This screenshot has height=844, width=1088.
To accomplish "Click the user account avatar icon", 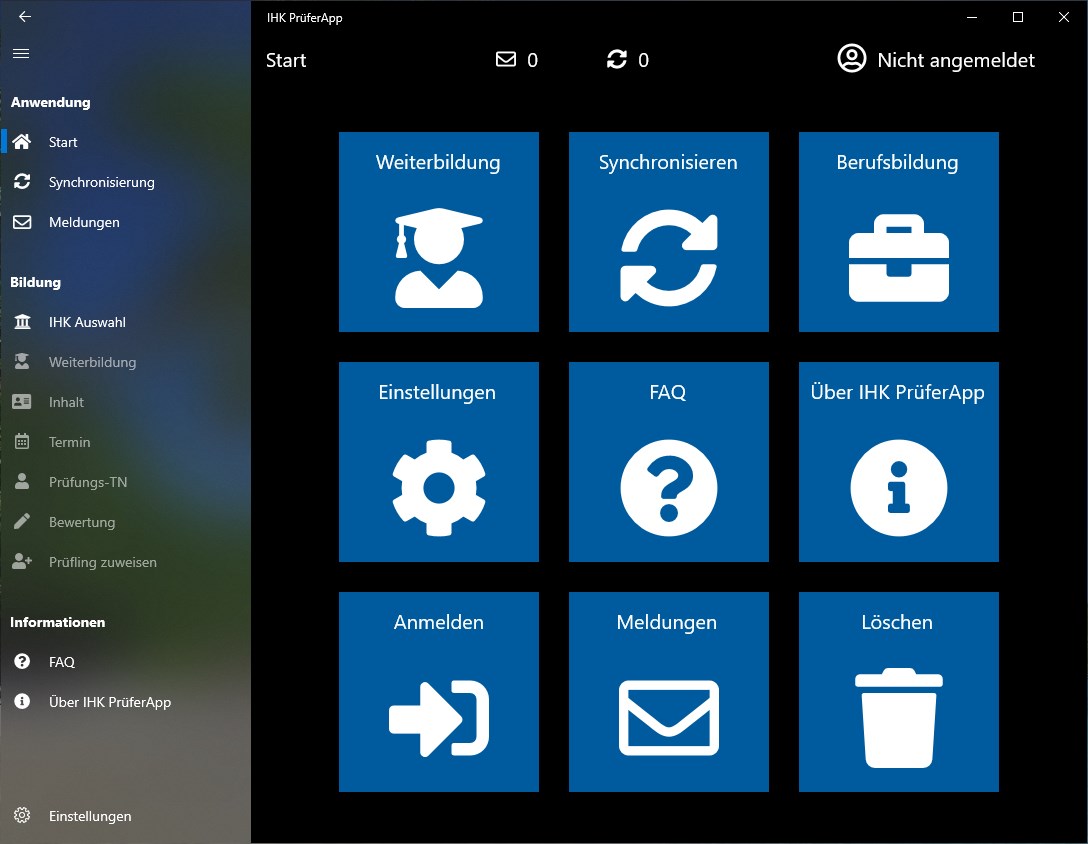I will 851,58.
